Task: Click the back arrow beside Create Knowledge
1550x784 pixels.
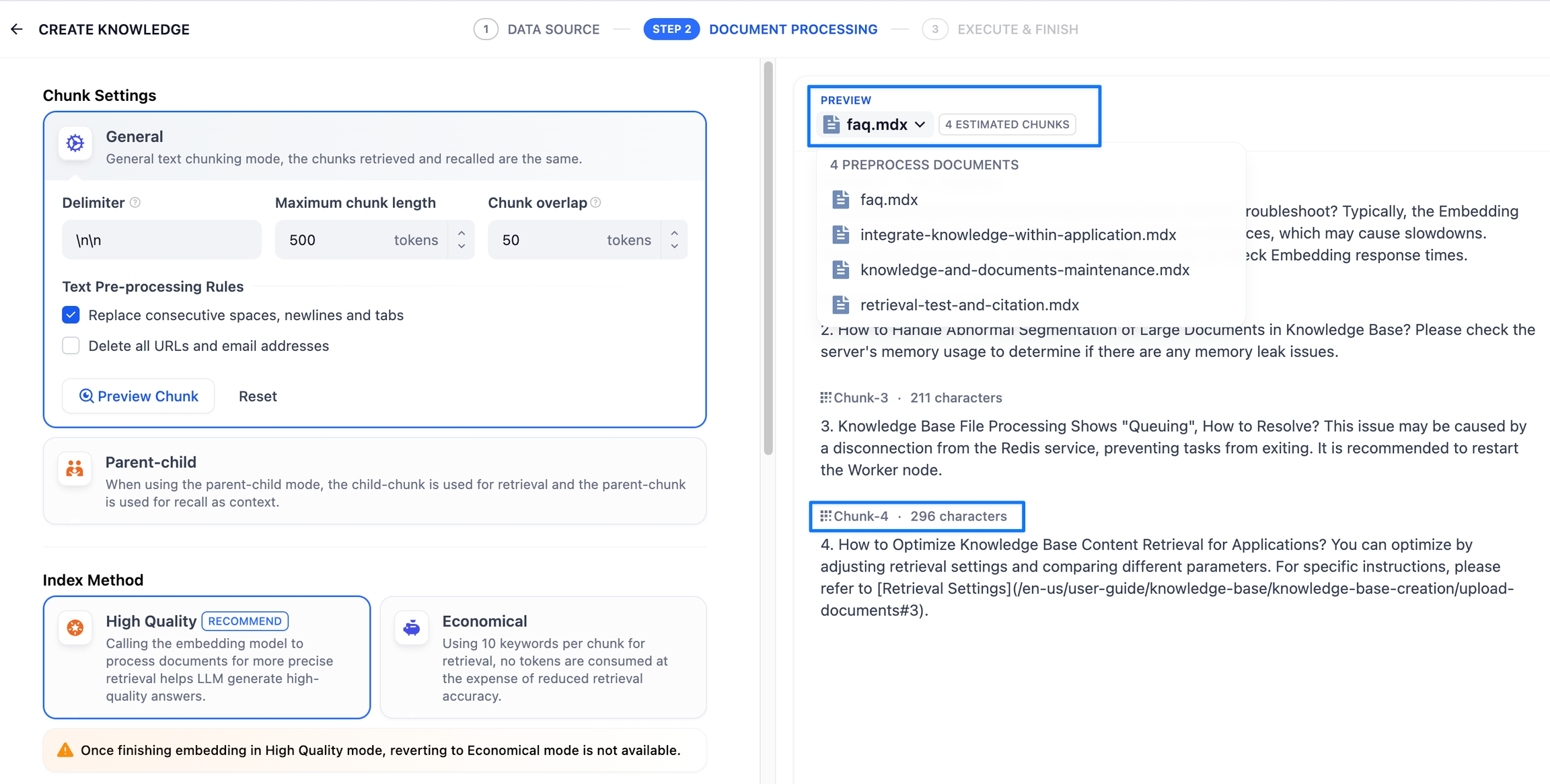Action: tap(17, 29)
